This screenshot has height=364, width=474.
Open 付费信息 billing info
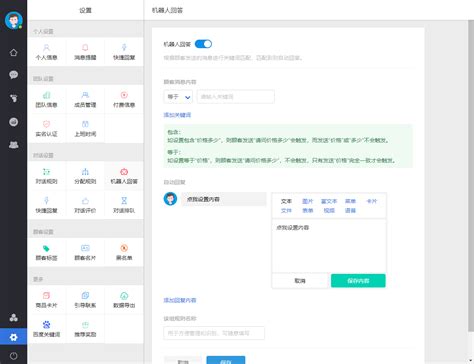pos(124,99)
